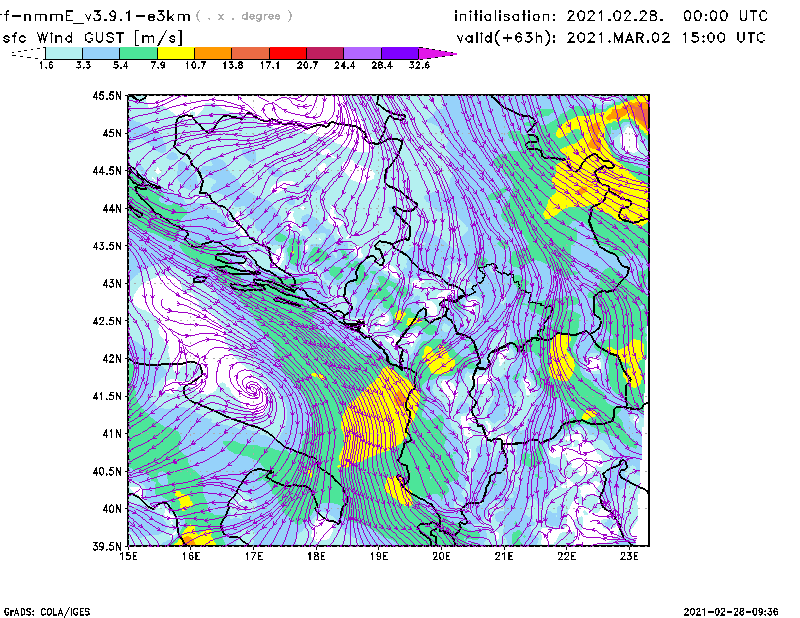Click the 18E longitude label

[x=316, y=556]
